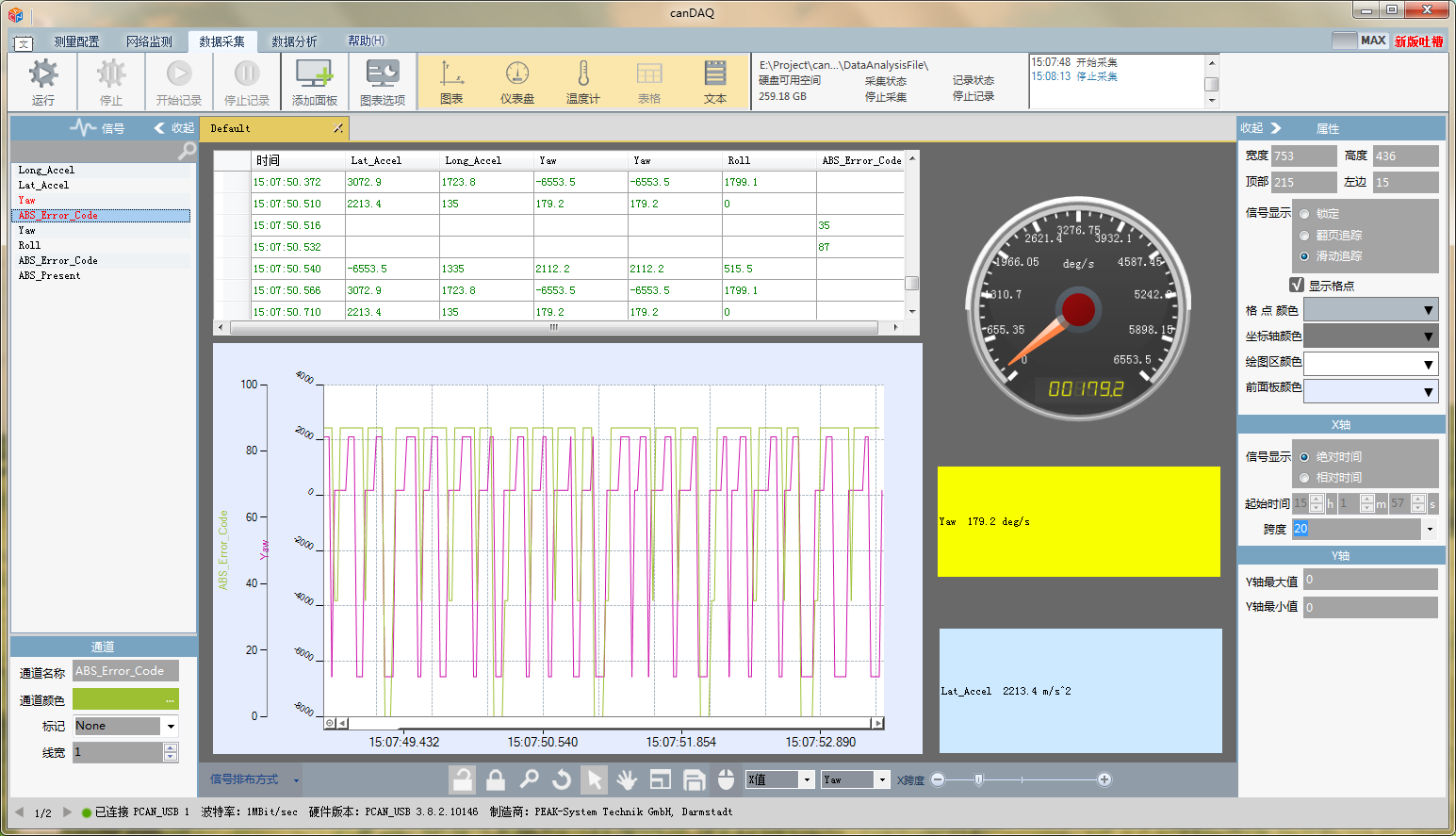Open the Yaw signal dropdown in toolbar
Screen dimensions: 1456x836
(x=882, y=779)
